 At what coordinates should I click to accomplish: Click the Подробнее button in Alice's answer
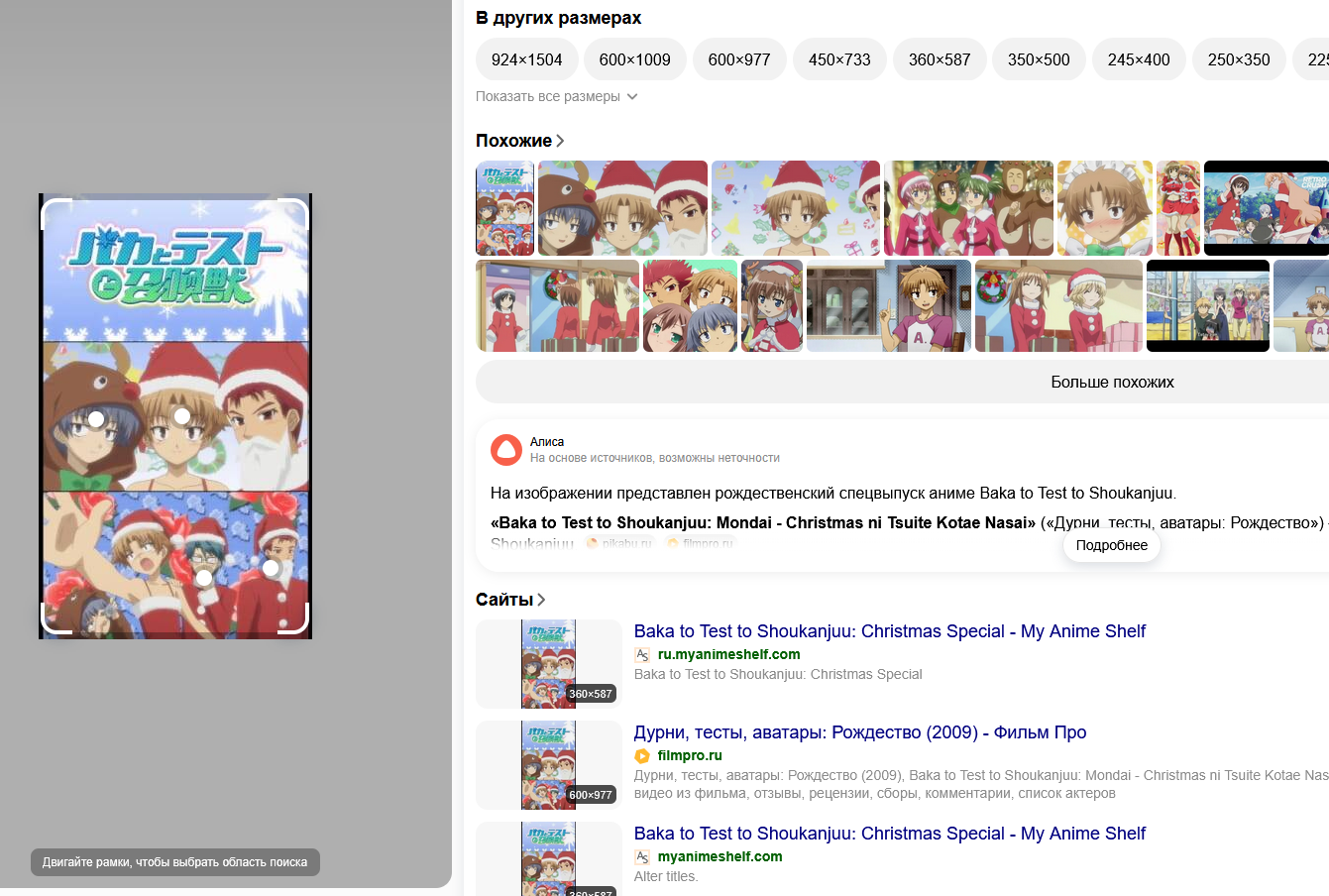pyautogui.click(x=1112, y=545)
